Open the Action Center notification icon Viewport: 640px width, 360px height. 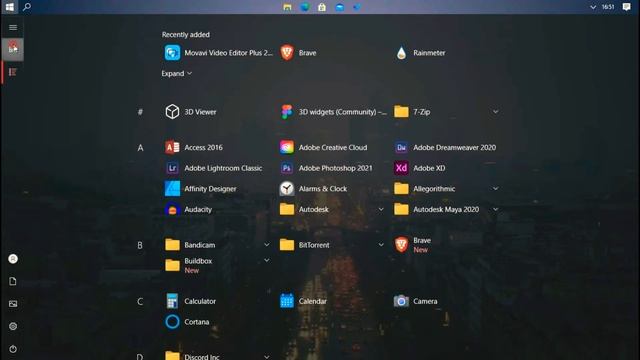tap(627, 7)
